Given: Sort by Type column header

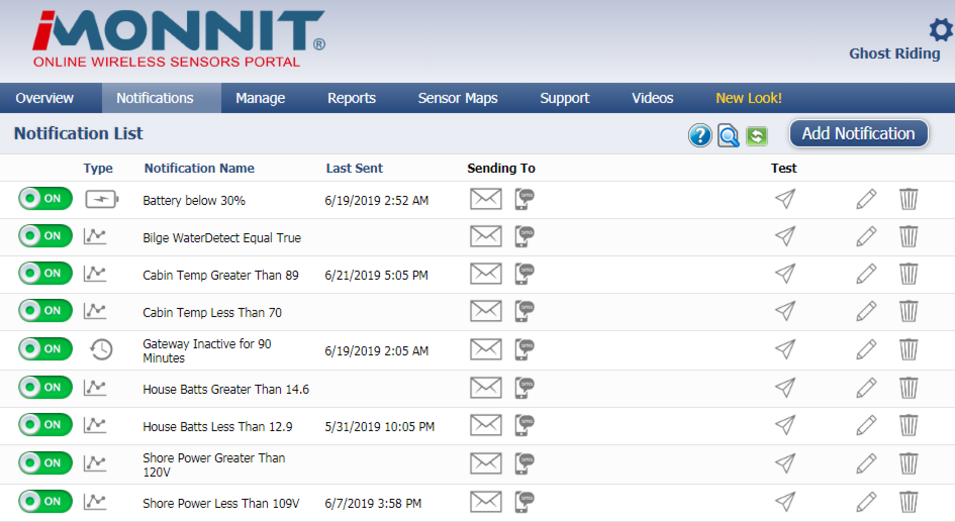Looking at the screenshot, I should click(98, 169).
